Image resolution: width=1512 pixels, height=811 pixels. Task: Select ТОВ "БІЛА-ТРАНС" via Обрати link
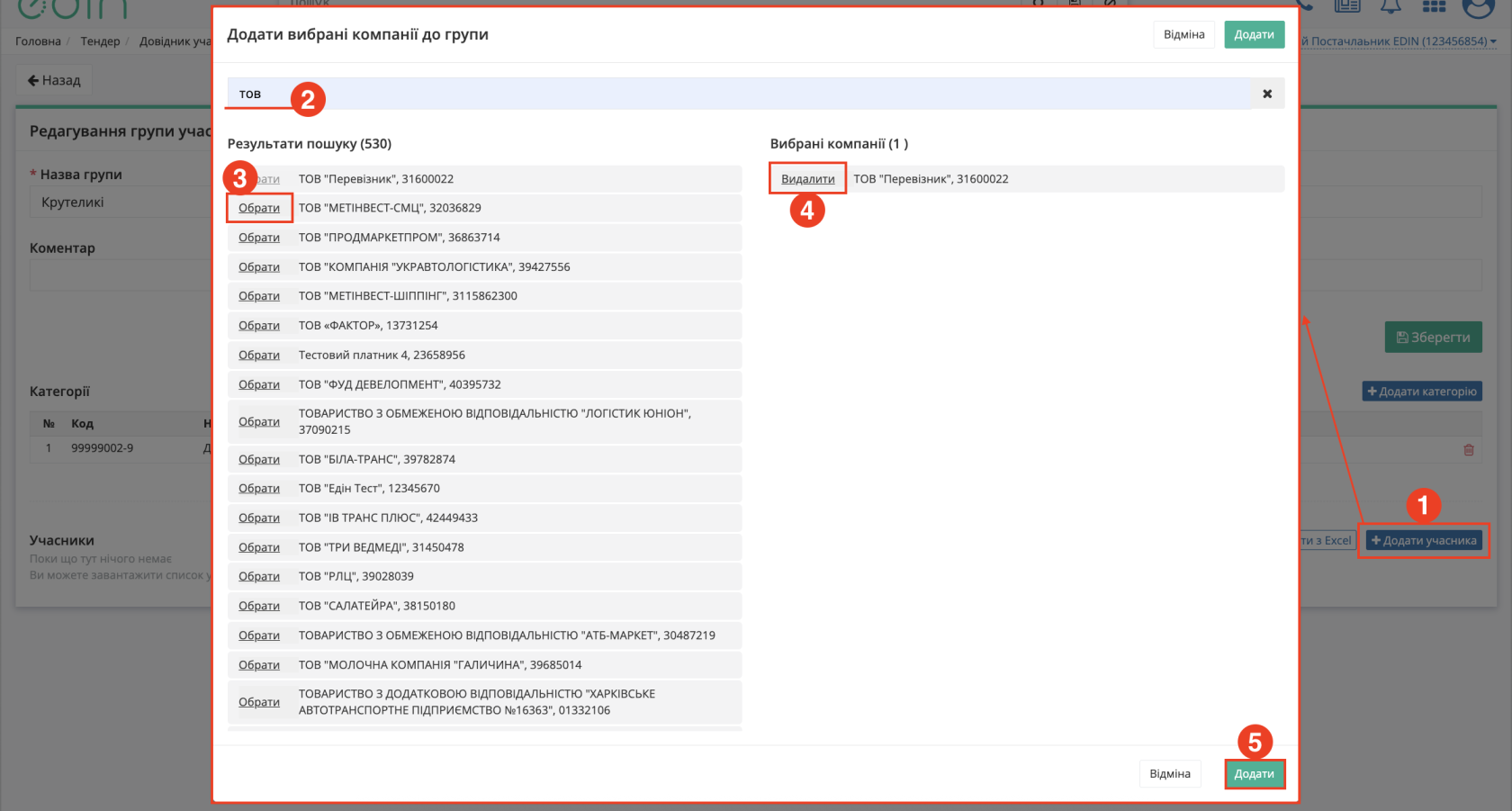click(x=259, y=459)
